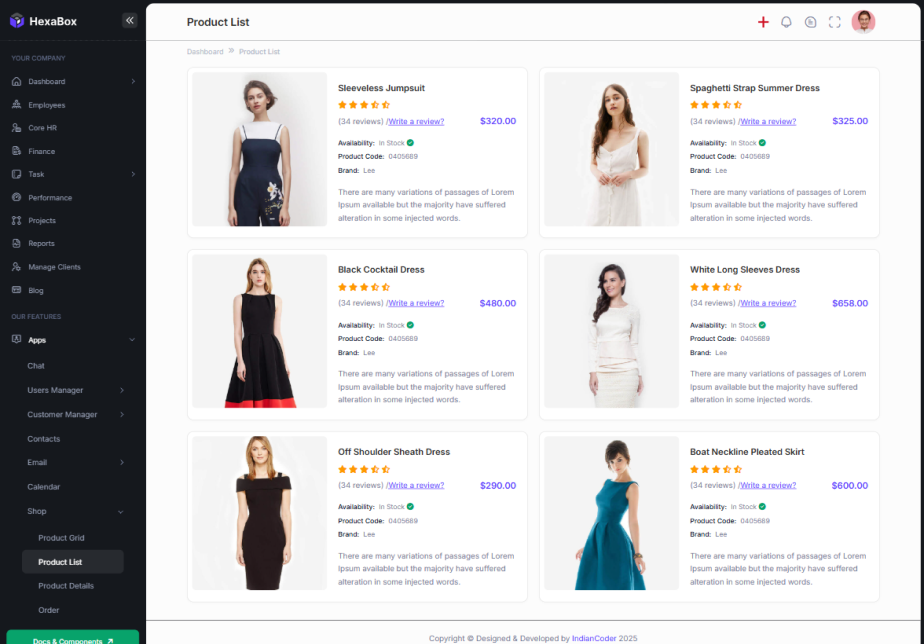The width and height of the screenshot is (924, 644).
Task: Click the Employees sidebar icon
Action: [x=16, y=105]
